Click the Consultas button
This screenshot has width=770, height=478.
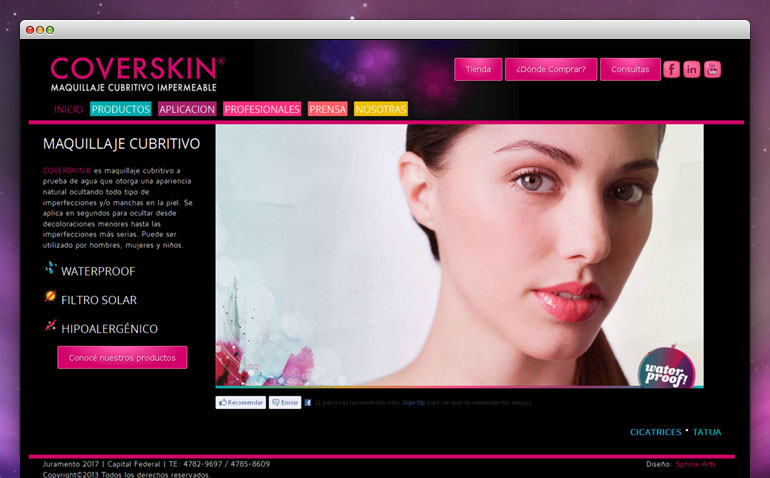point(630,69)
